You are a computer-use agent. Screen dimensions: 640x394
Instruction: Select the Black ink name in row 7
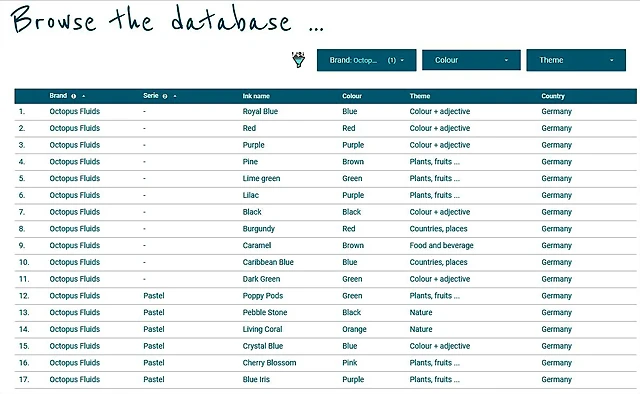click(x=252, y=212)
